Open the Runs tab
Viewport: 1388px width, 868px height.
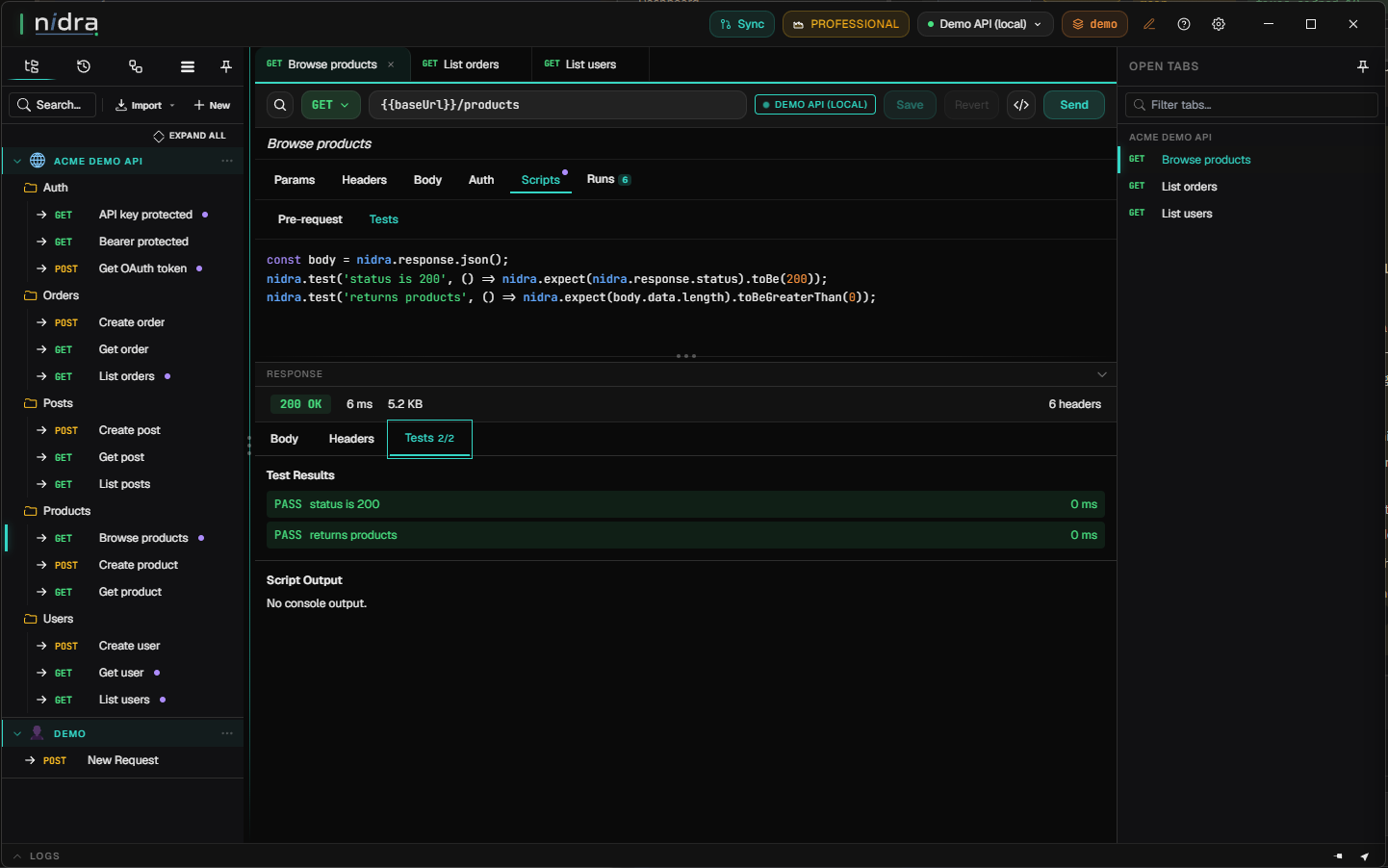click(x=608, y=180)
